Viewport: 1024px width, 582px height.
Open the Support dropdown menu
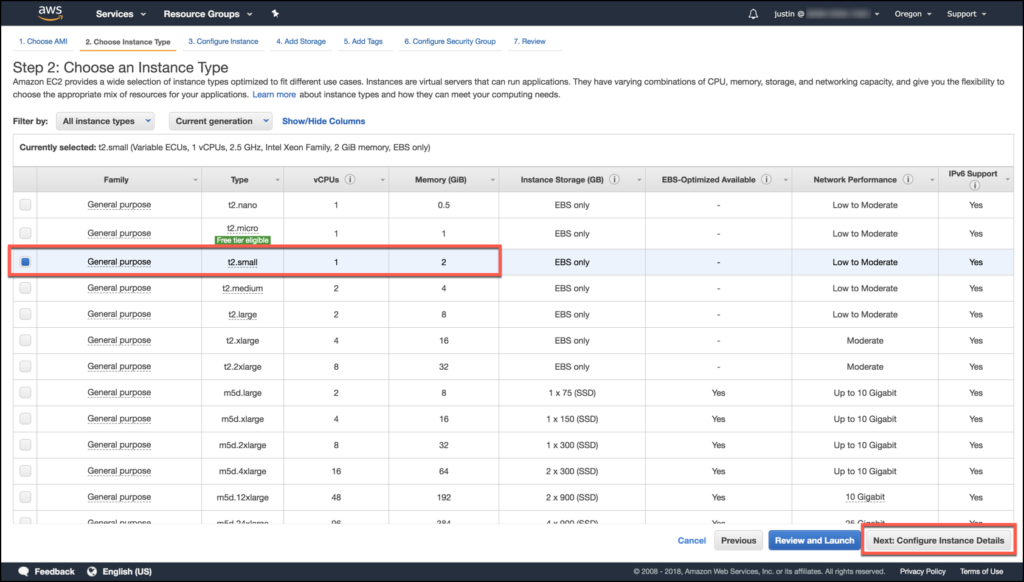coord(967,14)
